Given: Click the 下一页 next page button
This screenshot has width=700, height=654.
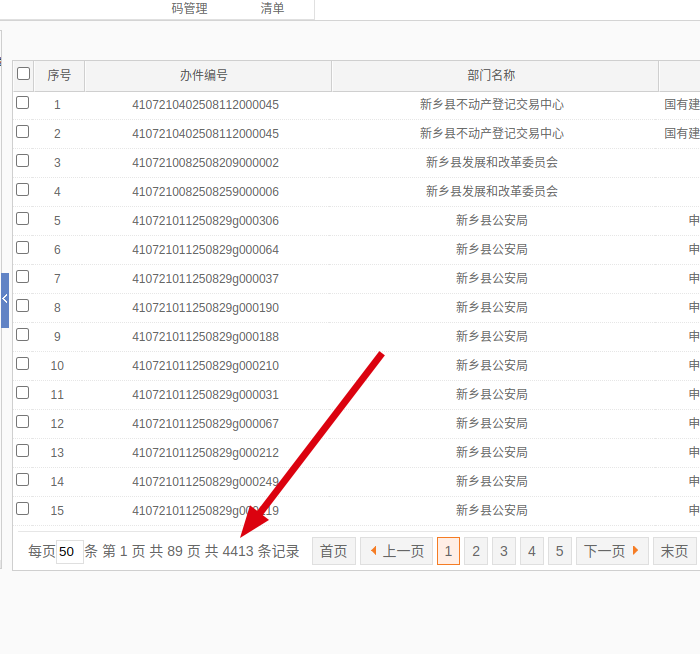Looking at the screenshot, I should 612,551.
